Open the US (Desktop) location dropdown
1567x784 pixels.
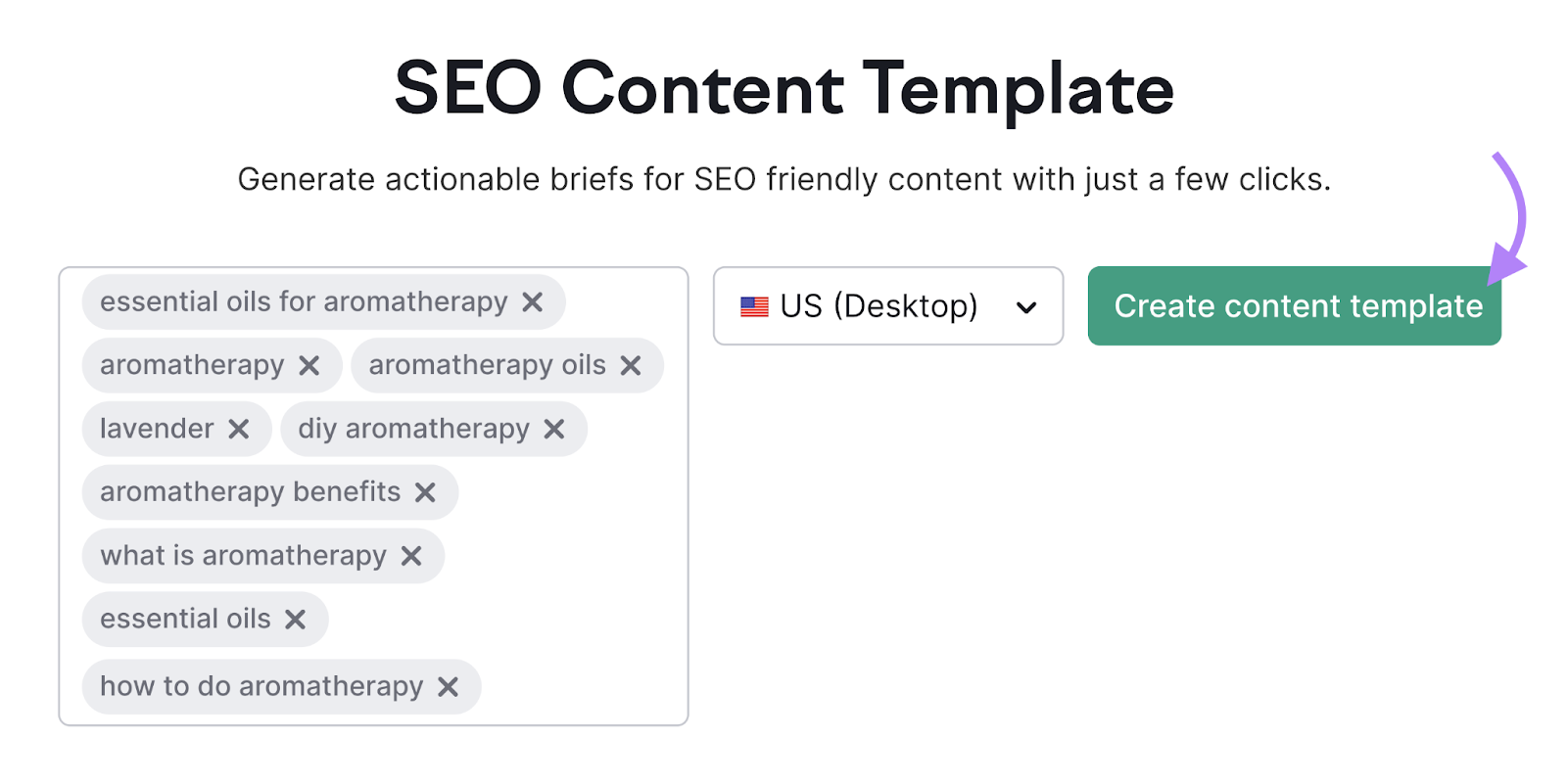coord(887,306)
